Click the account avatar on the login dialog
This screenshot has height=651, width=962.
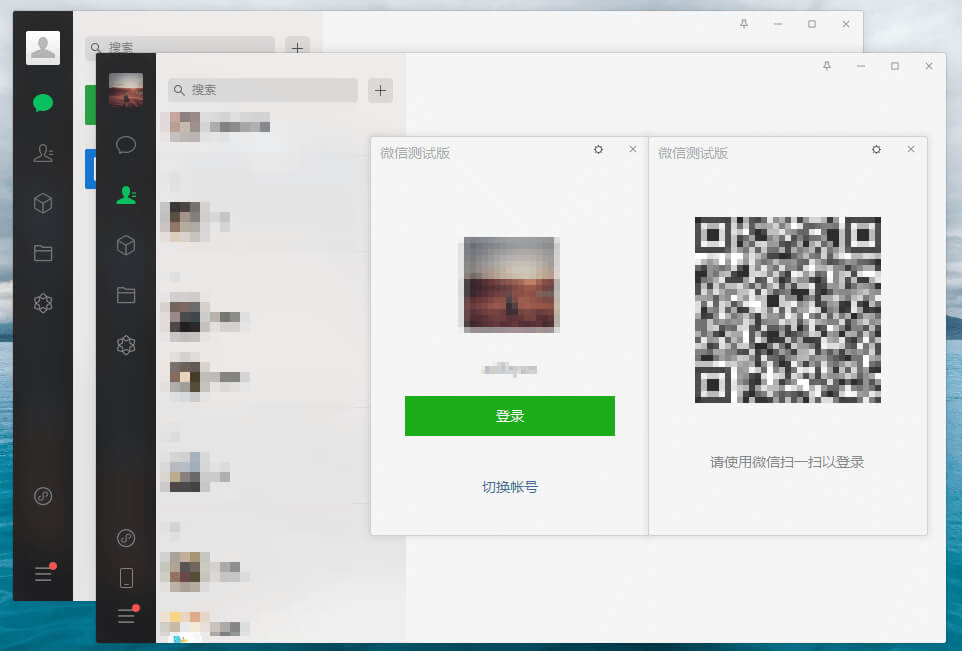click(509, 283)
